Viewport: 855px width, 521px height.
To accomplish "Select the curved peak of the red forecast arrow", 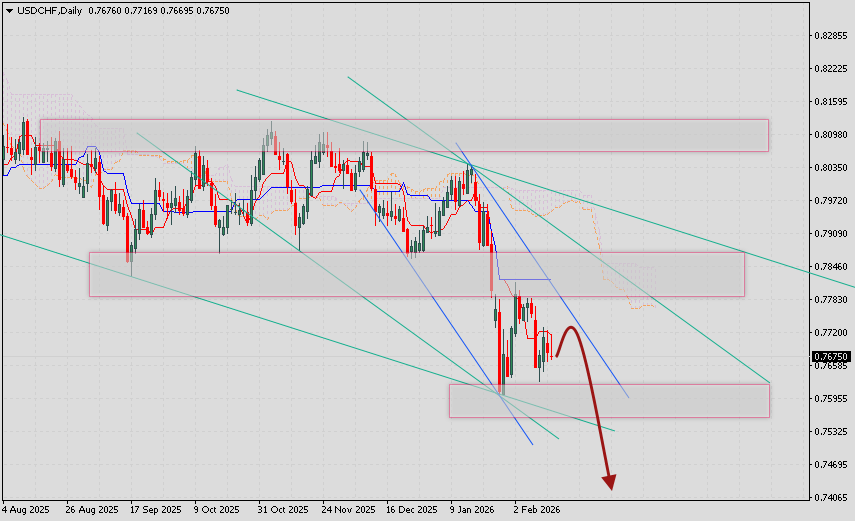I will point(571,328).
